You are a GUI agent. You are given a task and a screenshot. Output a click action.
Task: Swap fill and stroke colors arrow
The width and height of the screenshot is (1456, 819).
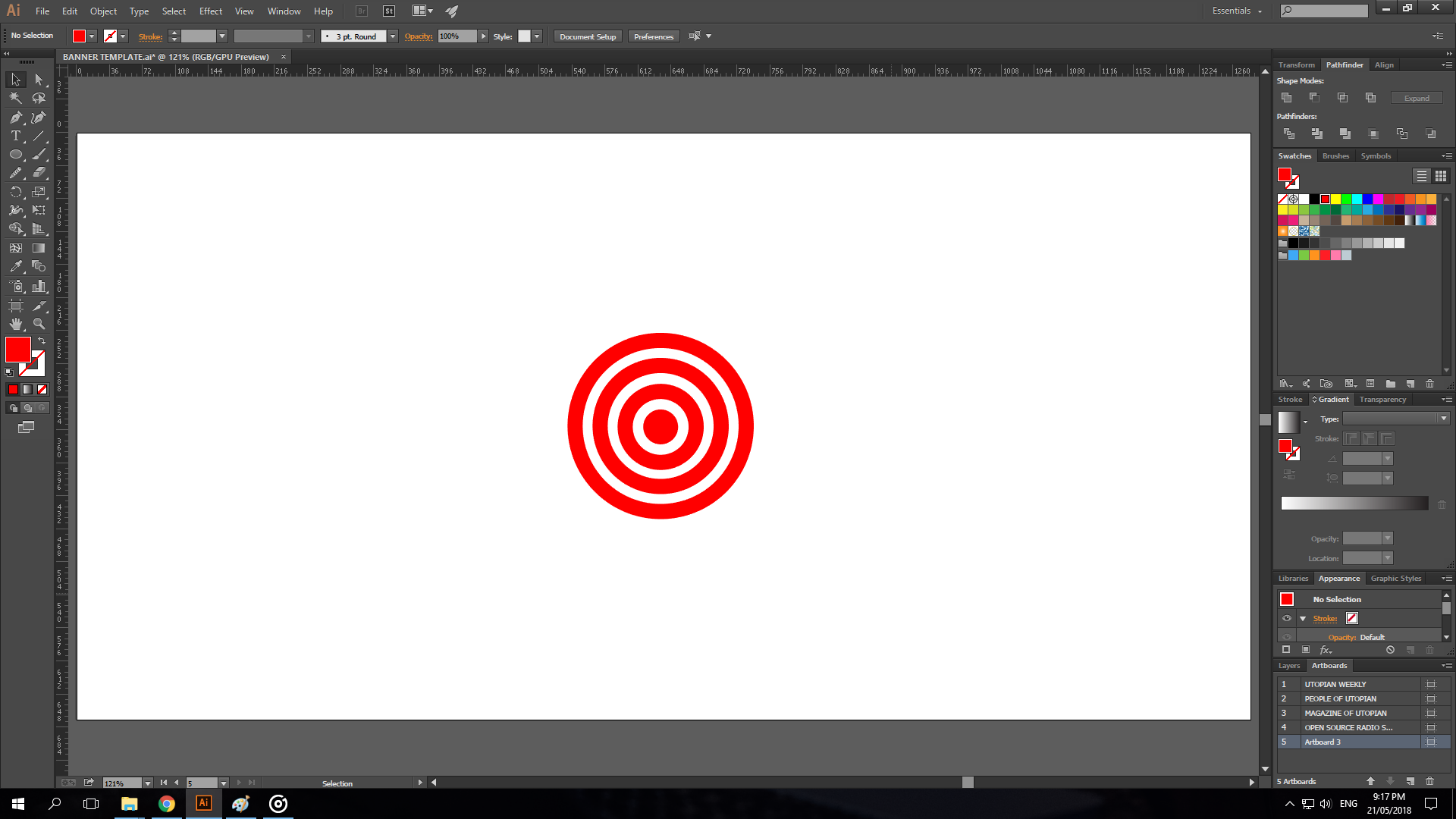(42, 340)
